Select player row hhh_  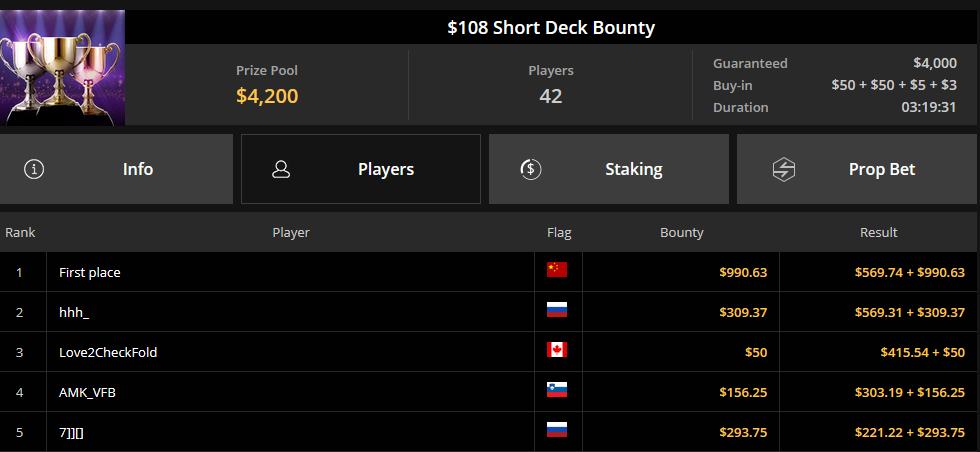(490, 312)
